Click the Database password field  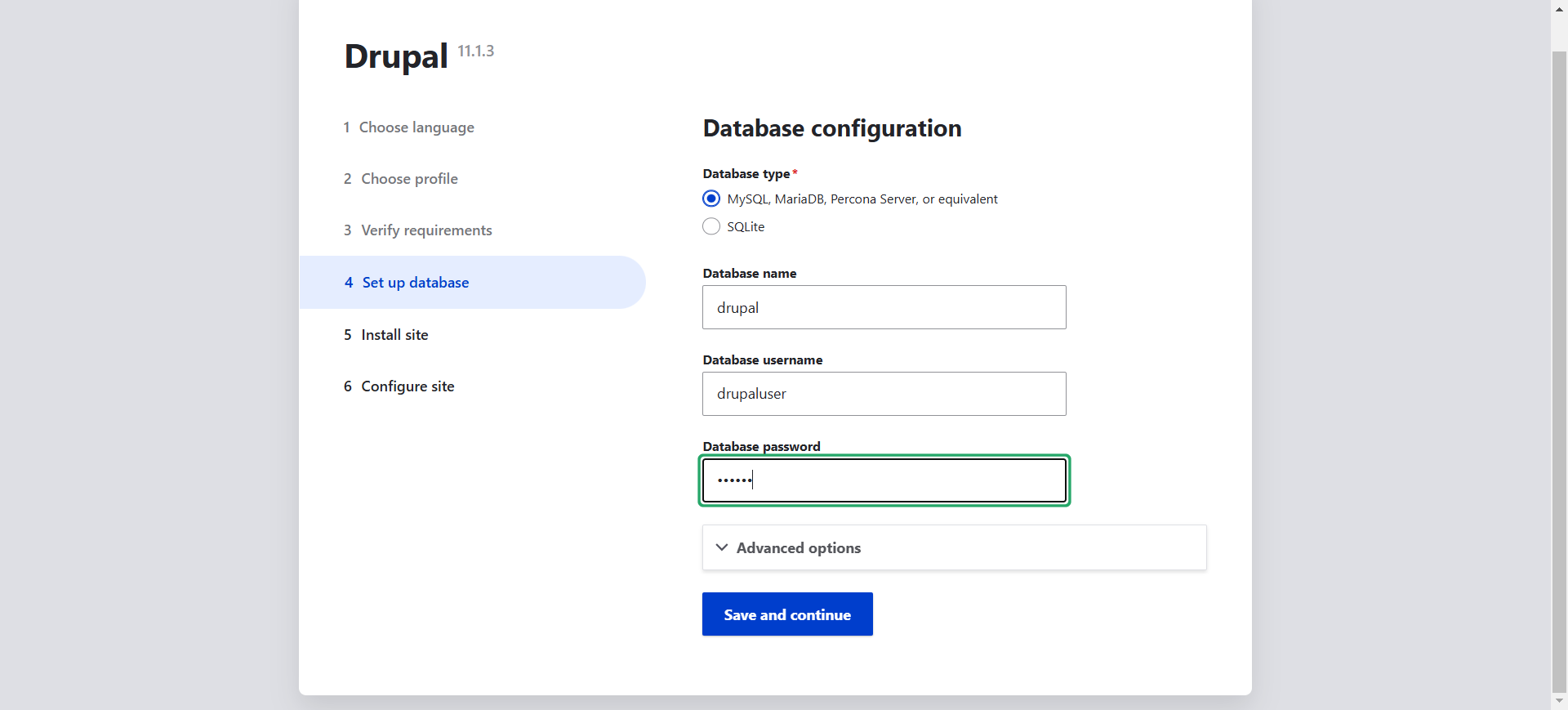coord(884,480)
